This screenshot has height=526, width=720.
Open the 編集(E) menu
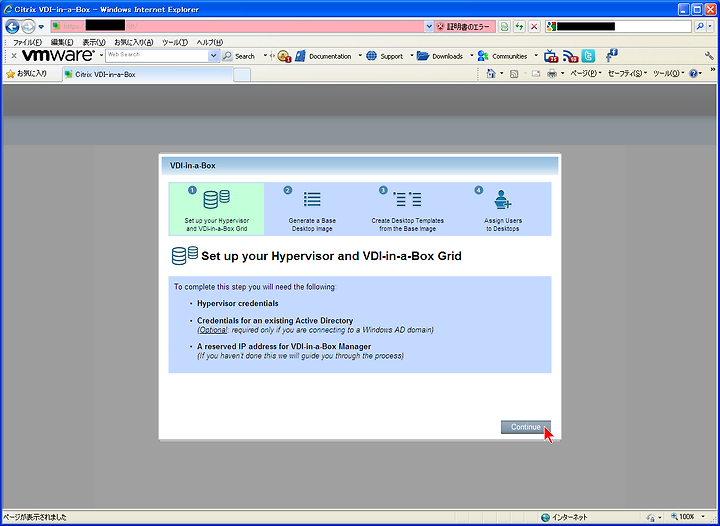[62, 42]
